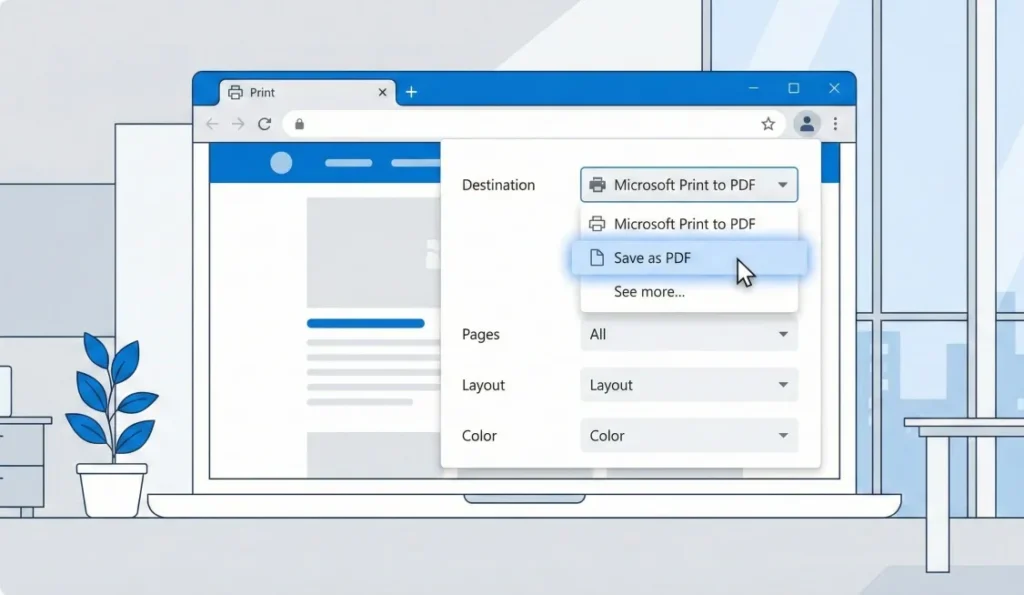Screen dimensions: 1024x595
Task: Maximize the browser window
Action: [794, 88]
